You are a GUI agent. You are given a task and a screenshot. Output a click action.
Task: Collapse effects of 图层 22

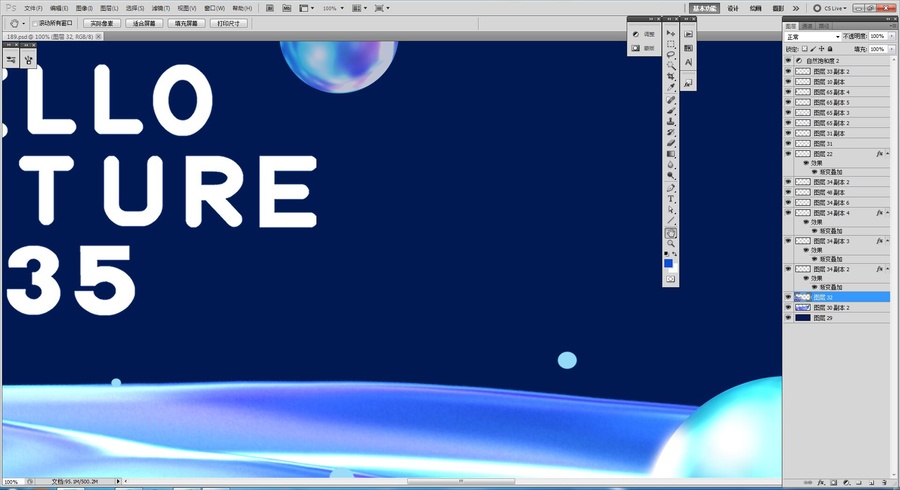(x=888, y=154)
